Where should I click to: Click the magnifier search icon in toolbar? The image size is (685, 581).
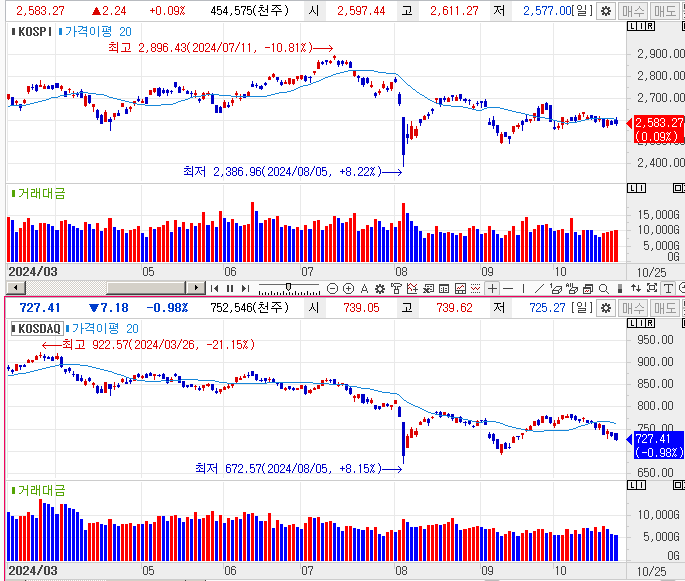604,288
